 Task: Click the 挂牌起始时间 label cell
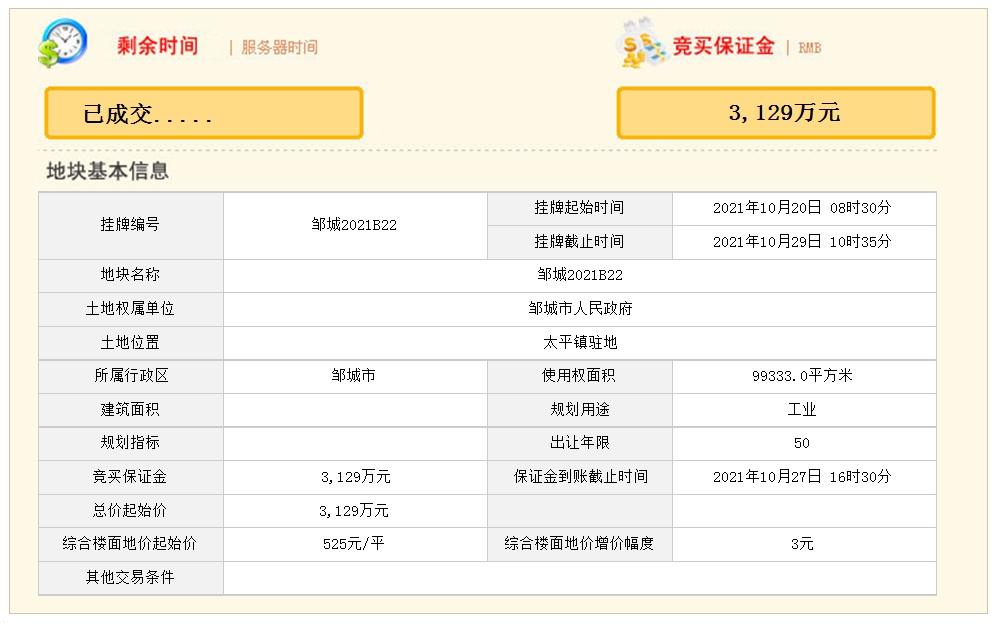tap(580, 209)
